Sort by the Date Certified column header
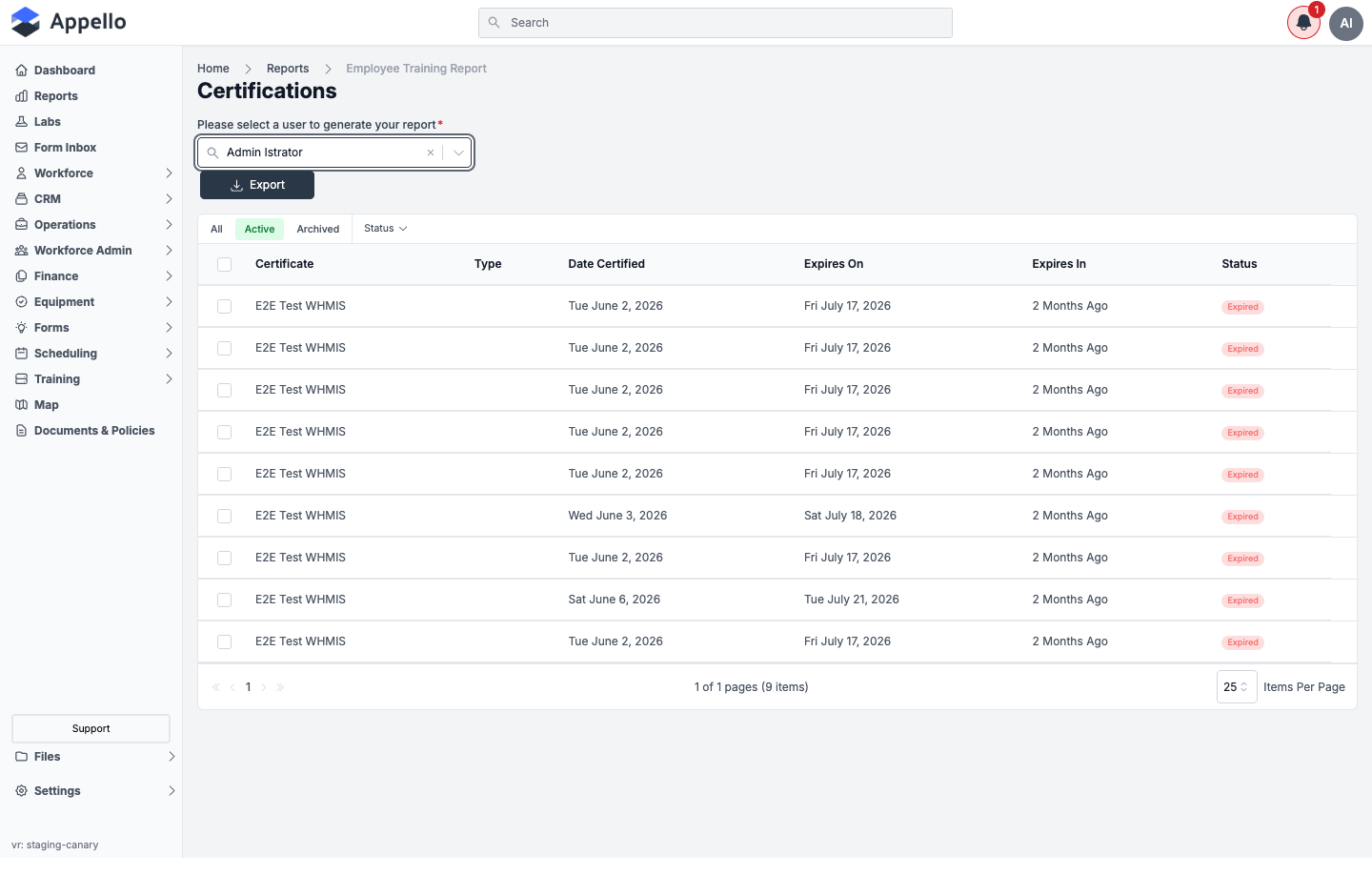 click(607, 264)
